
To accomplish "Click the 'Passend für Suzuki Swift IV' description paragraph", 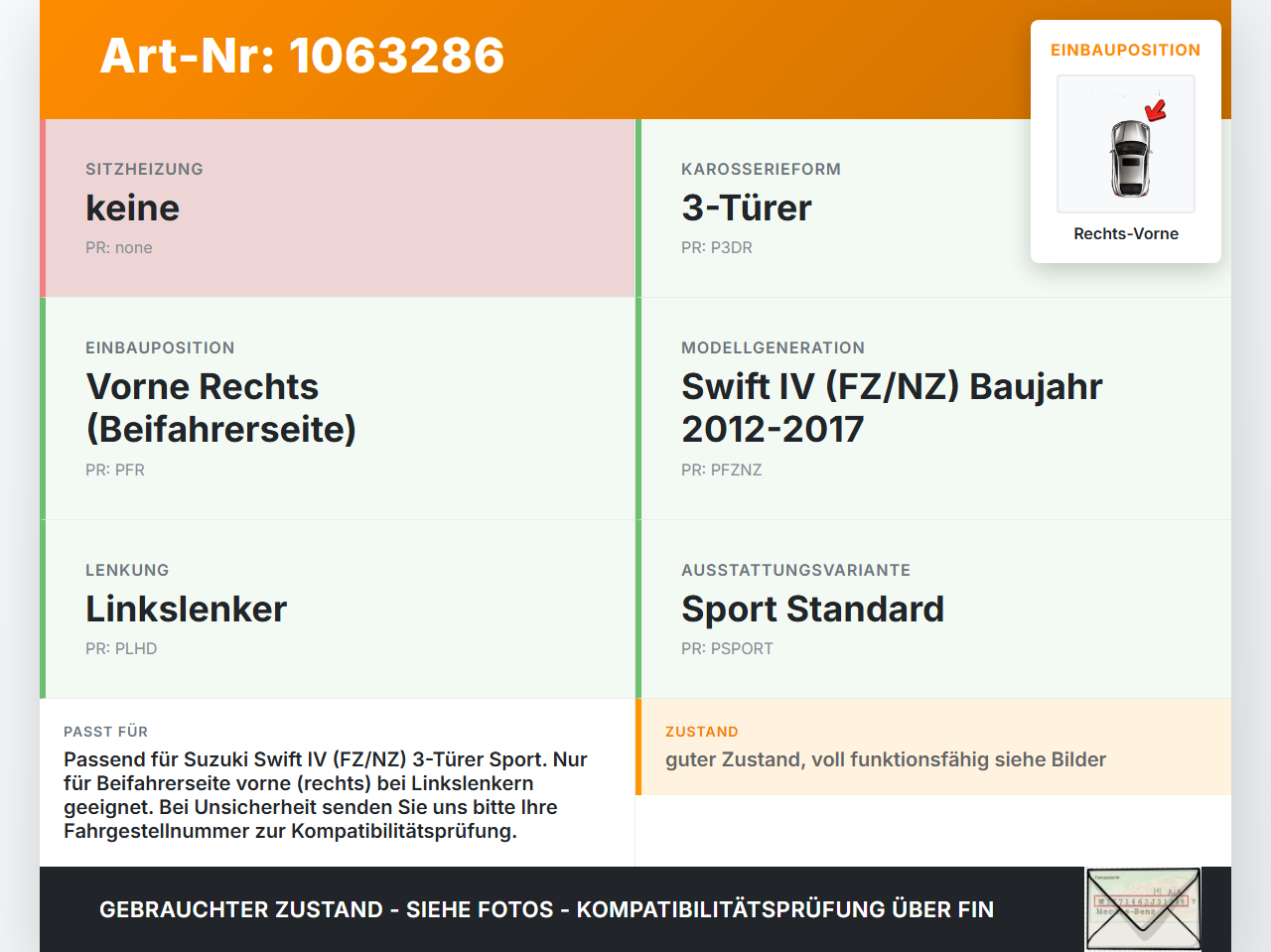I will 326,795.
